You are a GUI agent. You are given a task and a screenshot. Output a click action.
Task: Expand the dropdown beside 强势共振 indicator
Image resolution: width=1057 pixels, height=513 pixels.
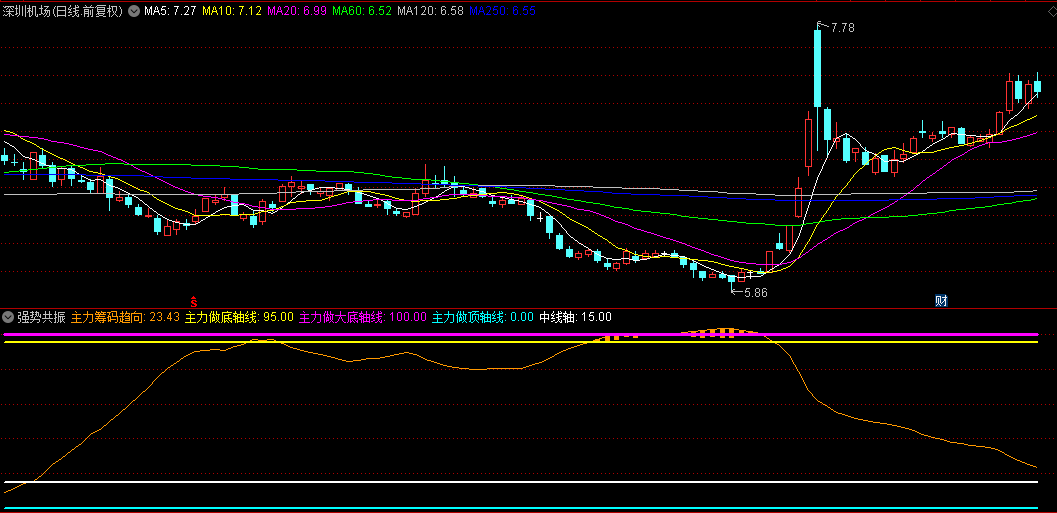(x=9, y=317)
